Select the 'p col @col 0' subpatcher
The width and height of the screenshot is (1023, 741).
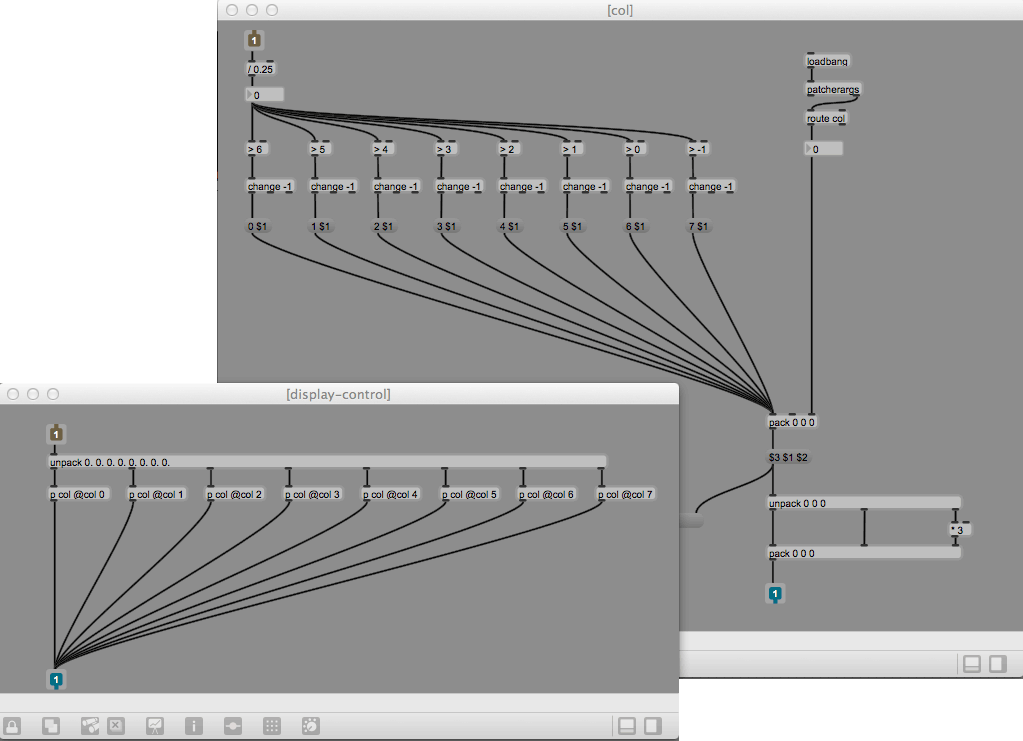point(78,494)
